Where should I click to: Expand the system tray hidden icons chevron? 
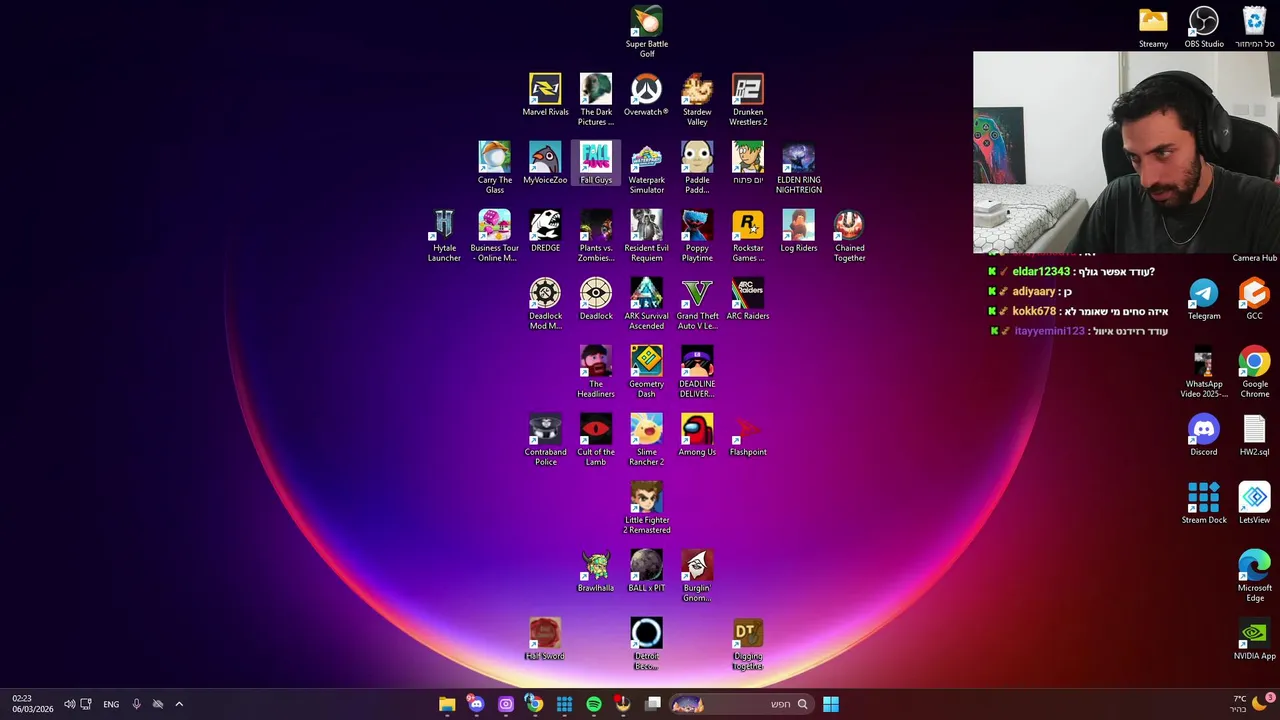179,704
